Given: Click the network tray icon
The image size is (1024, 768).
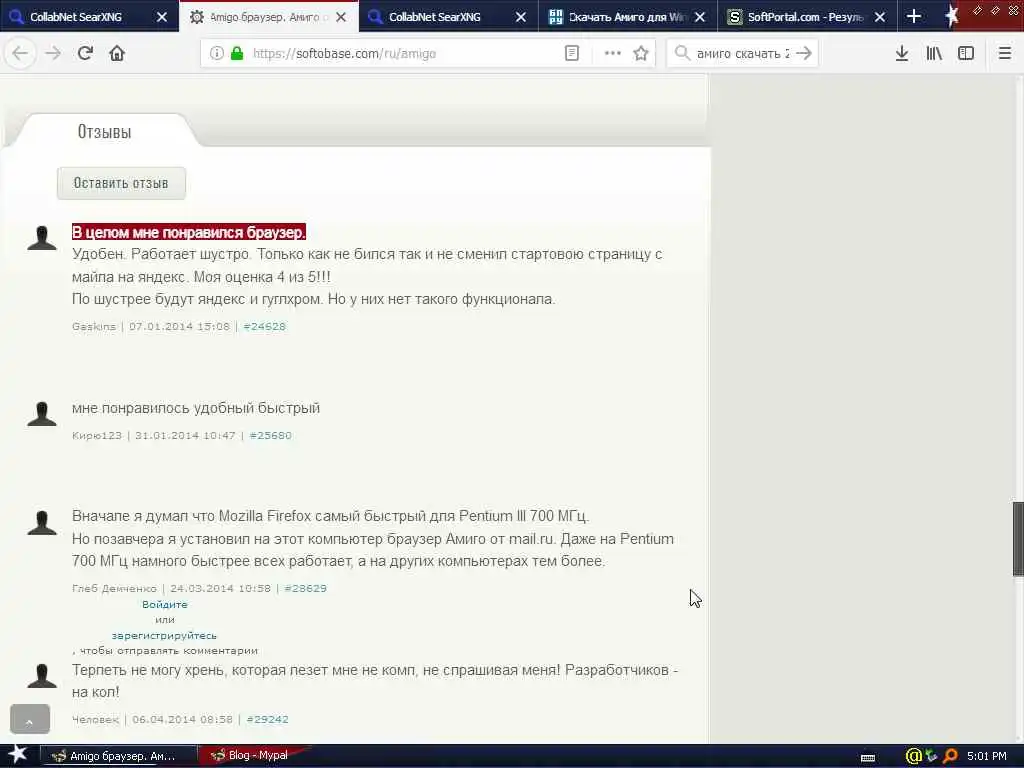Looking at the screenshot, I should click(x=931, y=756).
